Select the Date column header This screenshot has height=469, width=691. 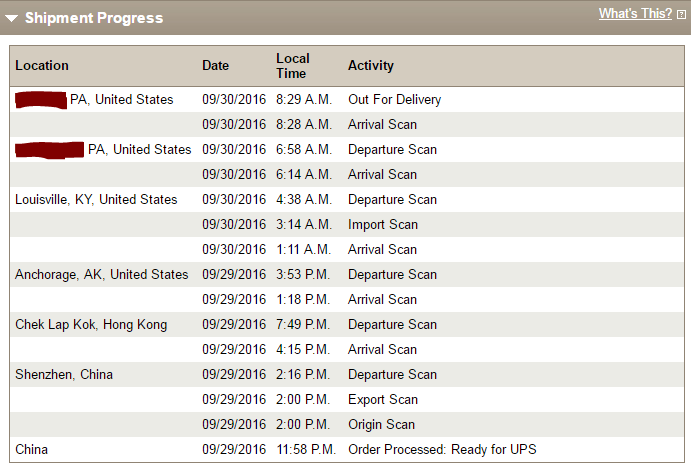(x=215, y=65)
